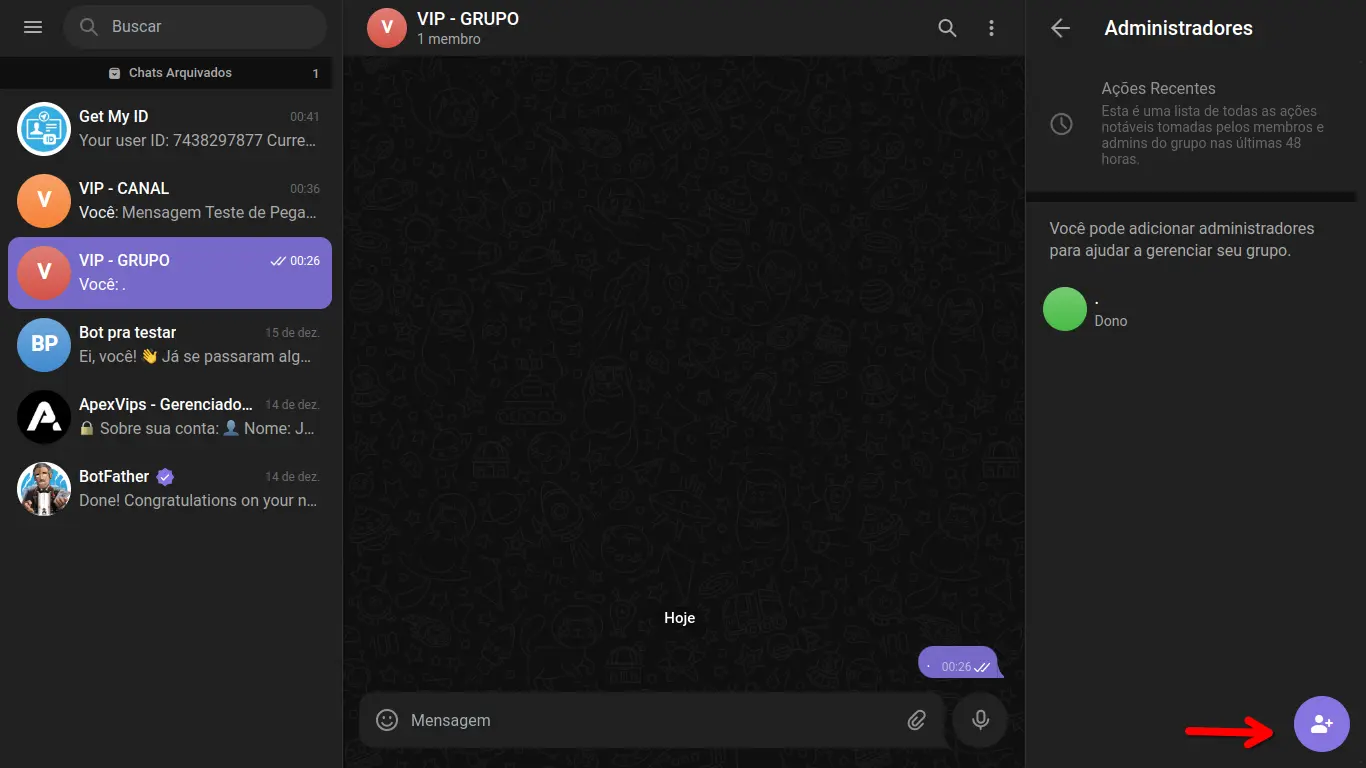Image resolution: width=1366 pixels, height=768 pixels.
Task: Open the hamburger main menu
Action: pyautogui.click(x=33, y=27)
